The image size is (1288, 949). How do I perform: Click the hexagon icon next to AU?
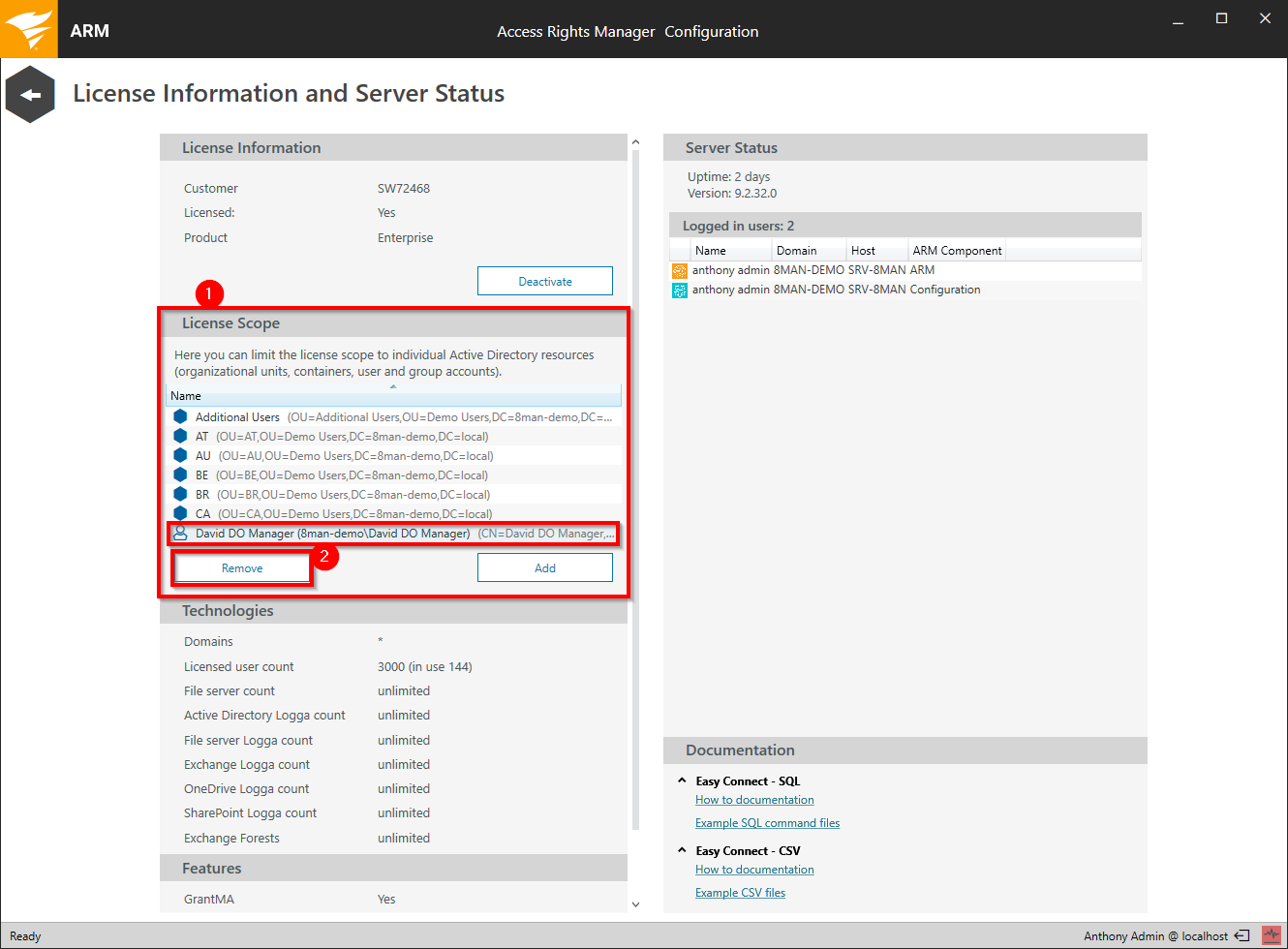click(180, 455)
